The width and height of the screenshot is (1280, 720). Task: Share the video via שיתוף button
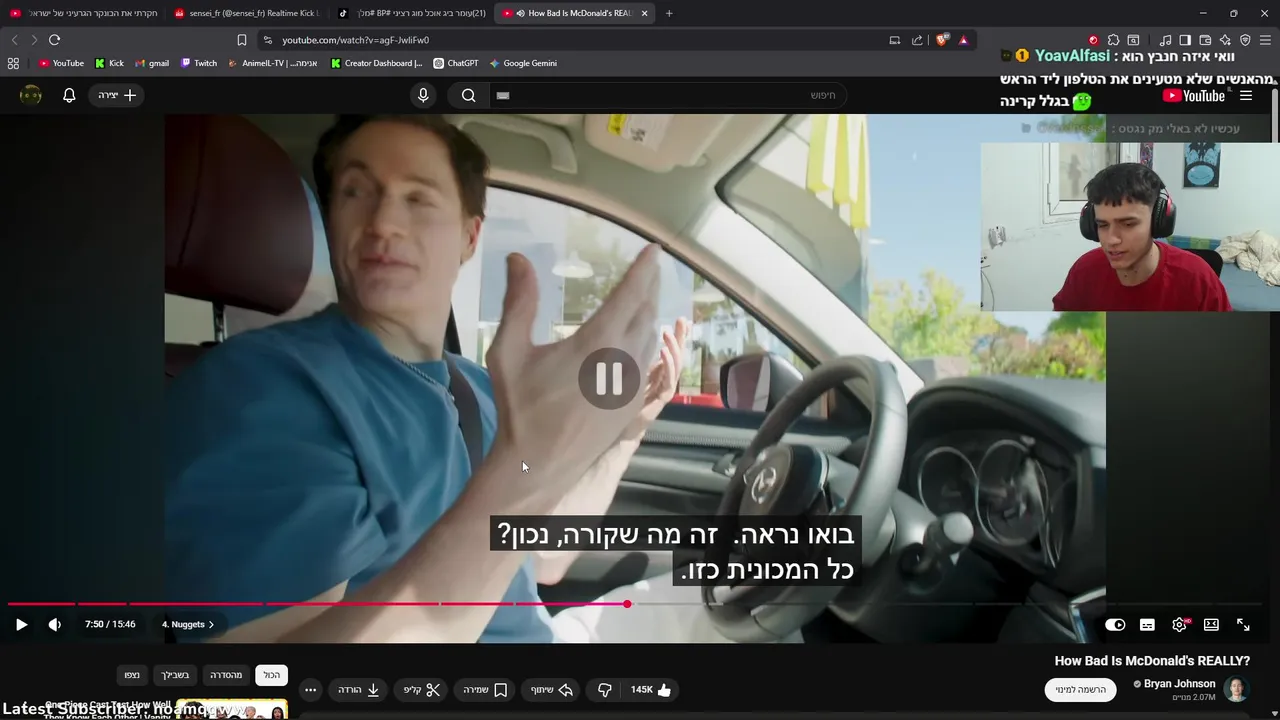point(552,689)
